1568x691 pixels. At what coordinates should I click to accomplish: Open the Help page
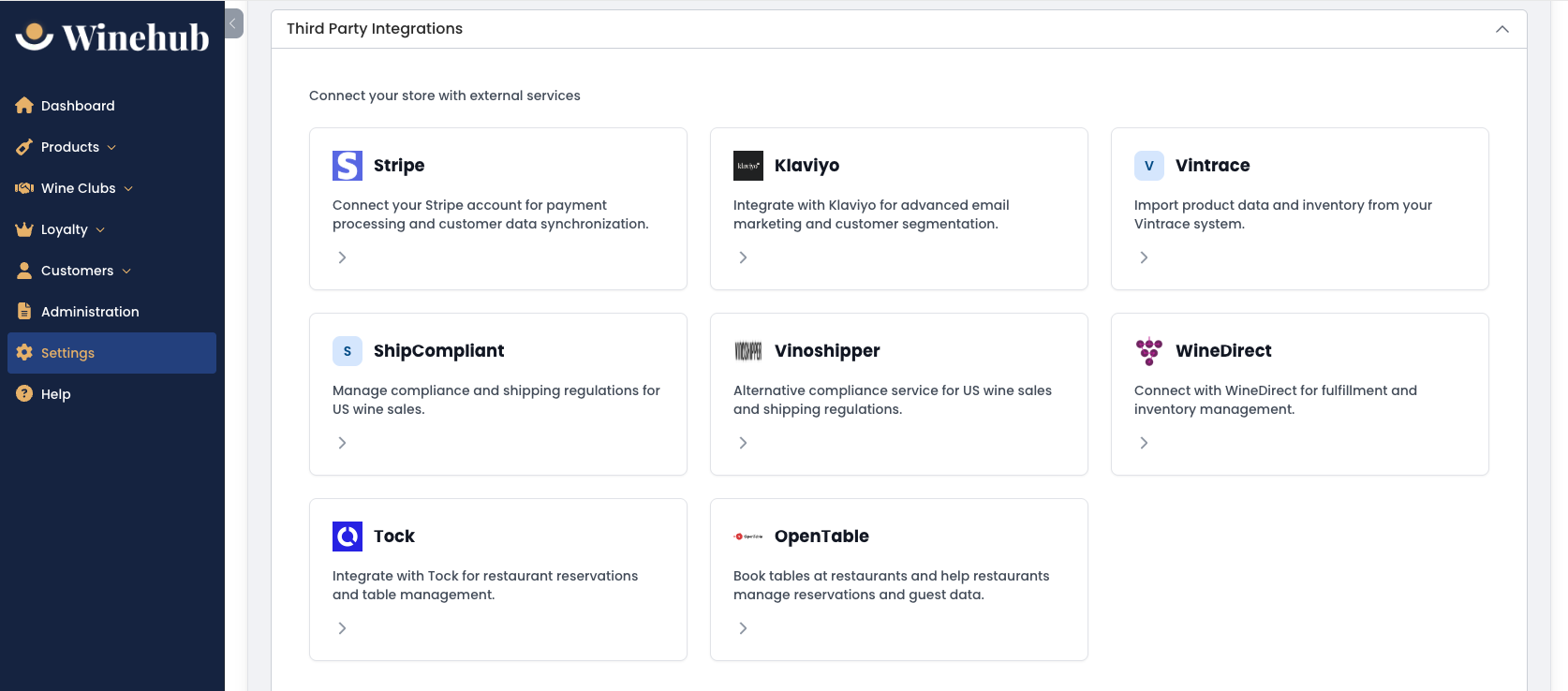[56, 394]
